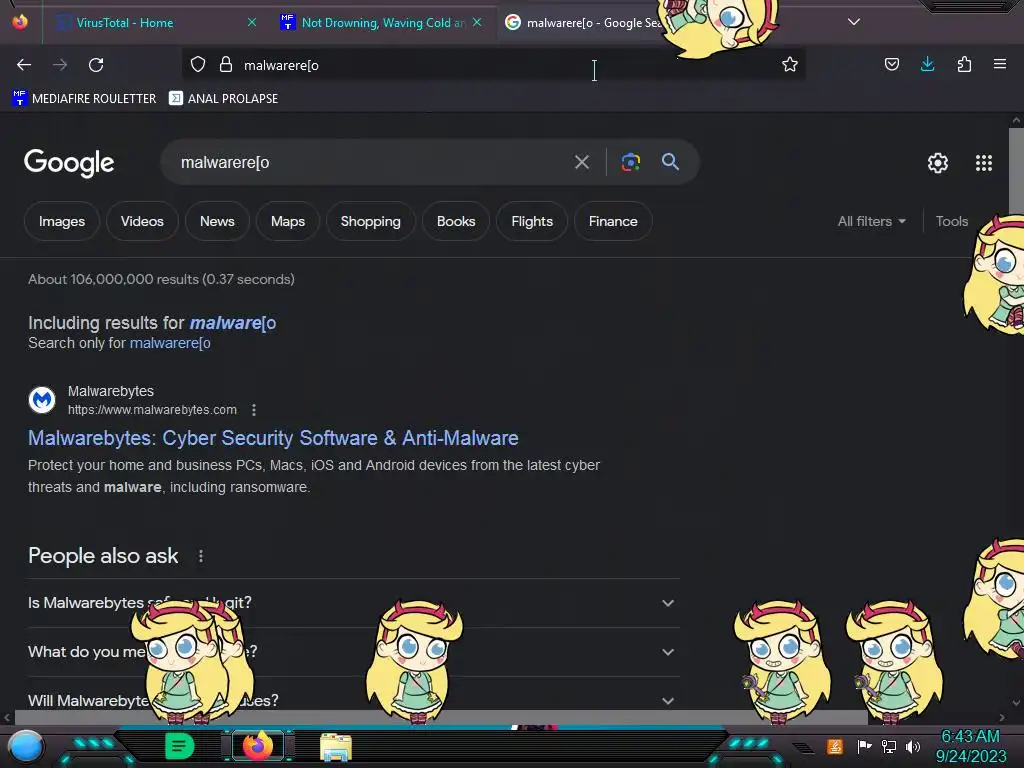
Task: Open the Google apps grid
Action: (984, 163)
